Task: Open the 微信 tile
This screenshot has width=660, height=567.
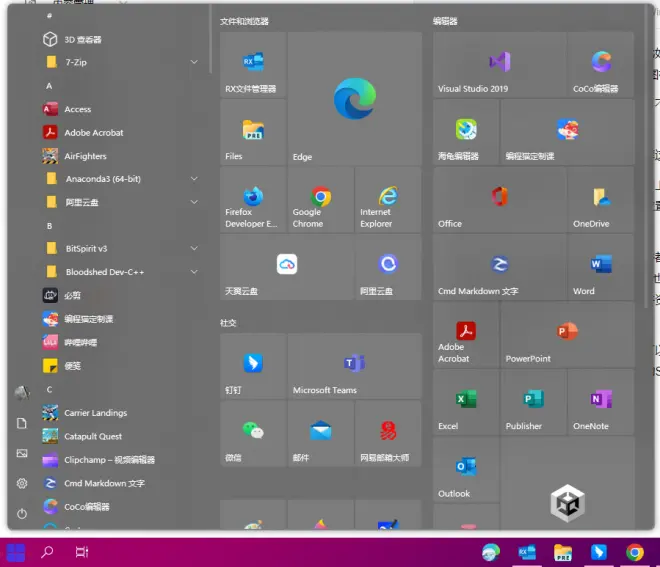Action: (253, 434)
